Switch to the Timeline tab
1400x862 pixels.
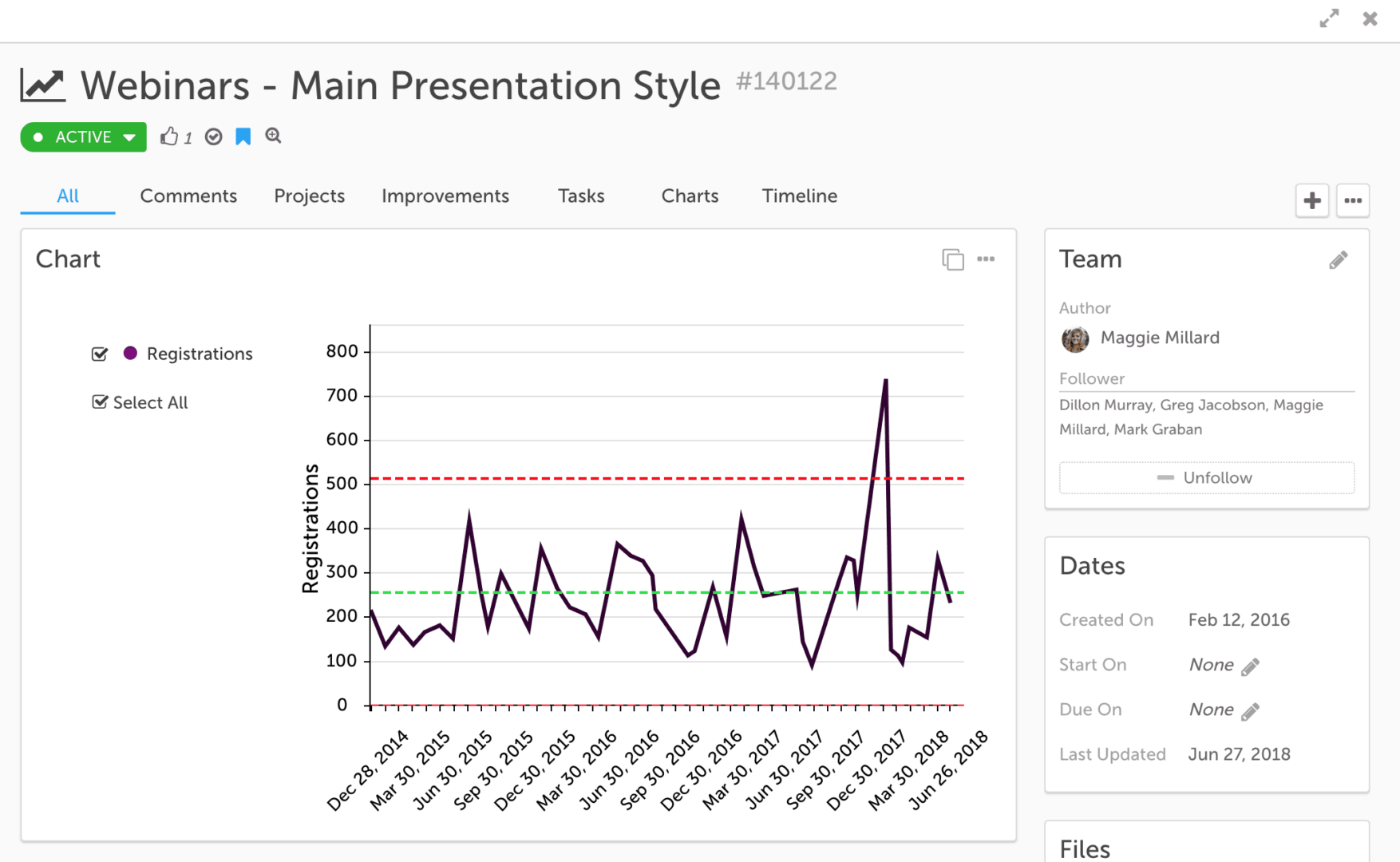(799, 196)
